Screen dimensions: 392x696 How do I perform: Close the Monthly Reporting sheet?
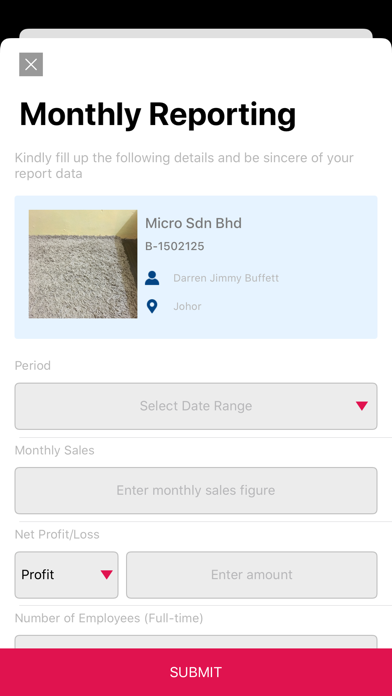tap(31, 64)
